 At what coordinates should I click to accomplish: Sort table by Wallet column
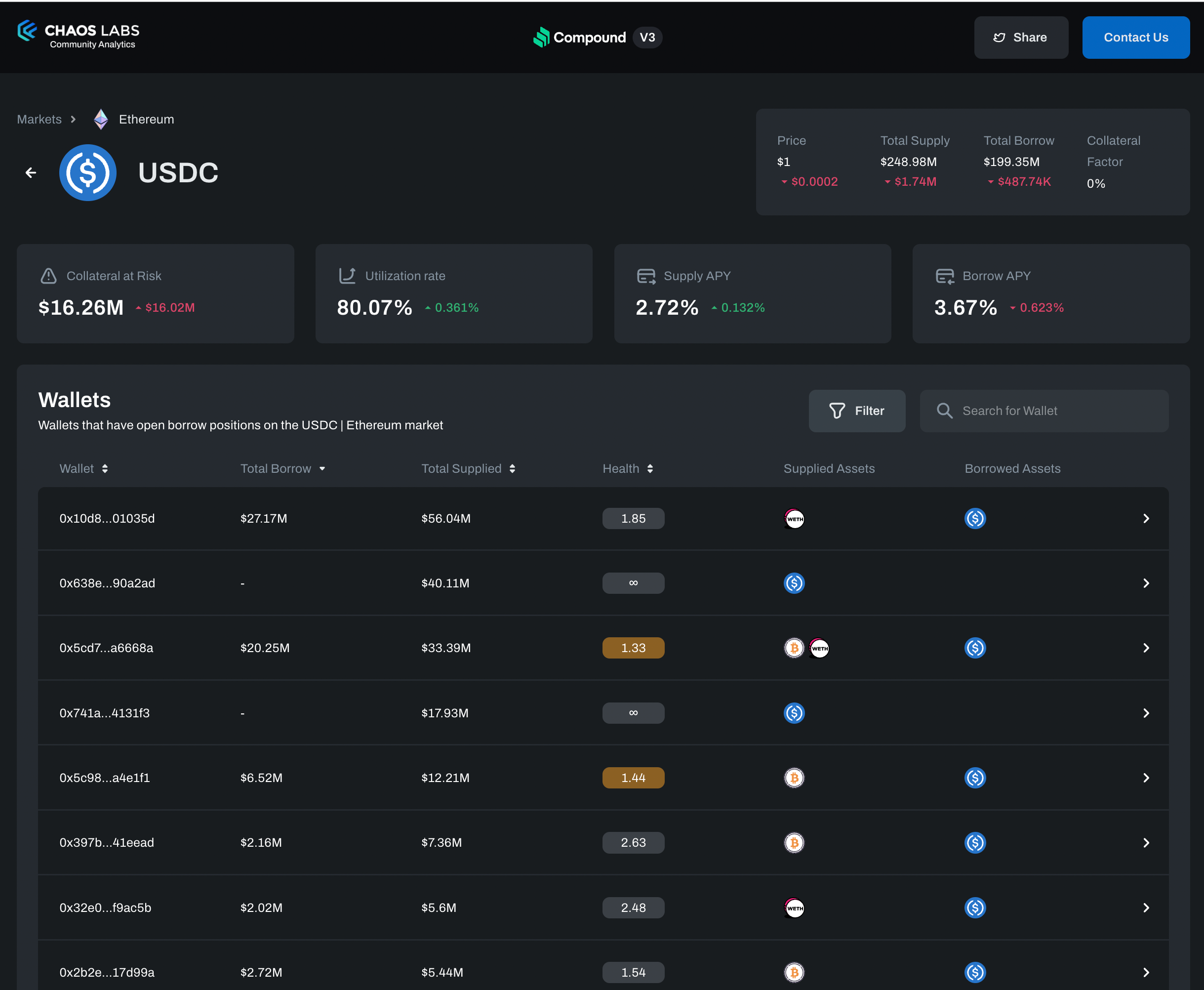coord(105,469)
